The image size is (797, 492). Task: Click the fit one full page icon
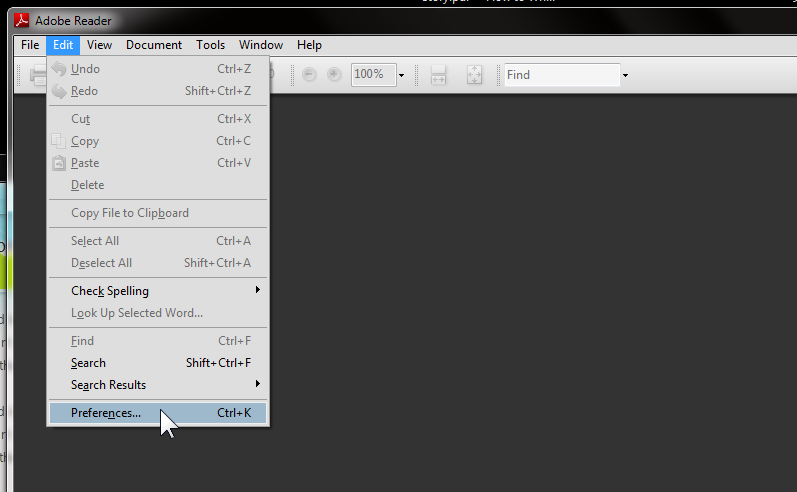pos(474,75)
